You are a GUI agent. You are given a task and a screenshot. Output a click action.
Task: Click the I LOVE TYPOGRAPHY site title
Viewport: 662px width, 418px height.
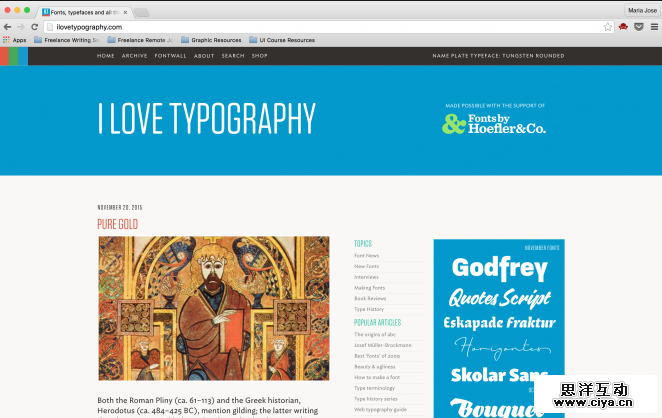click(x=206, y=119)
